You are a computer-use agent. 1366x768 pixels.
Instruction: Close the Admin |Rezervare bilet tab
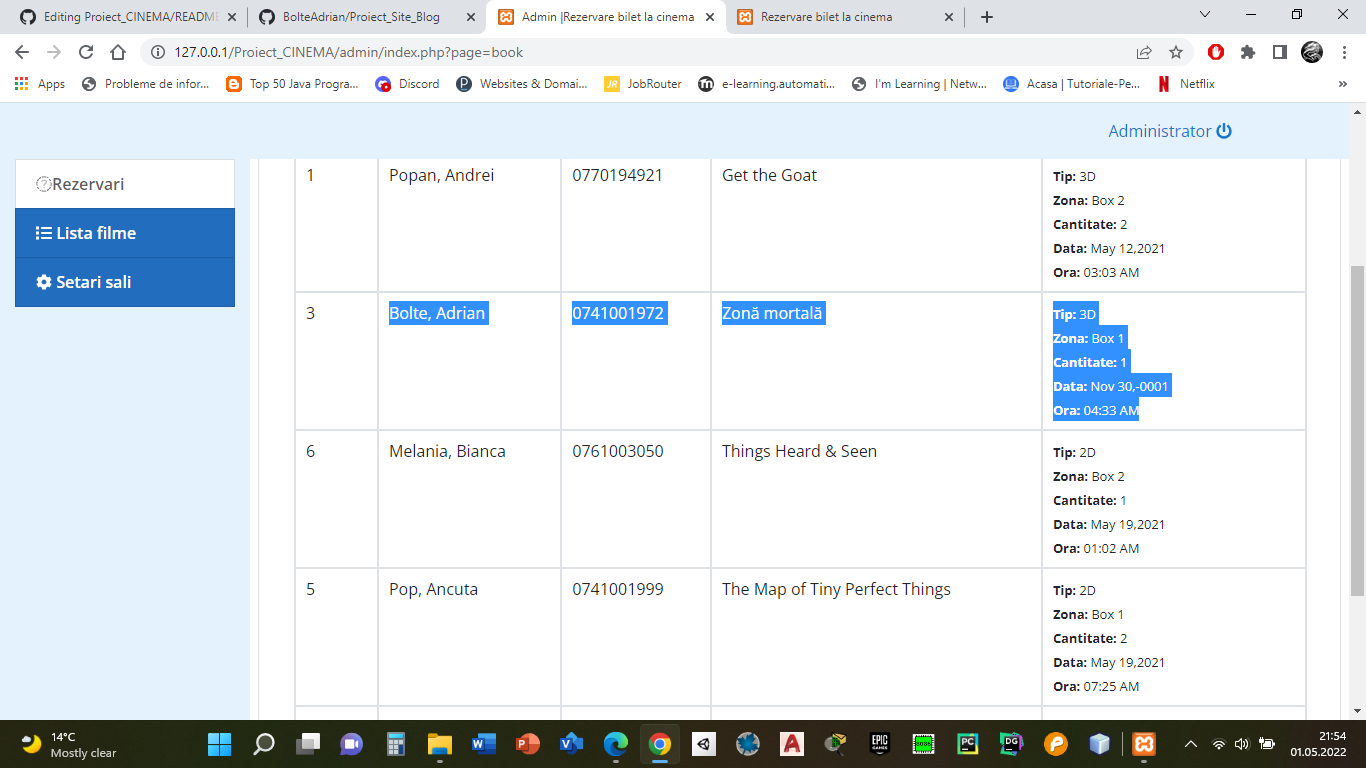pyautogui.click(x=708, y=17)
